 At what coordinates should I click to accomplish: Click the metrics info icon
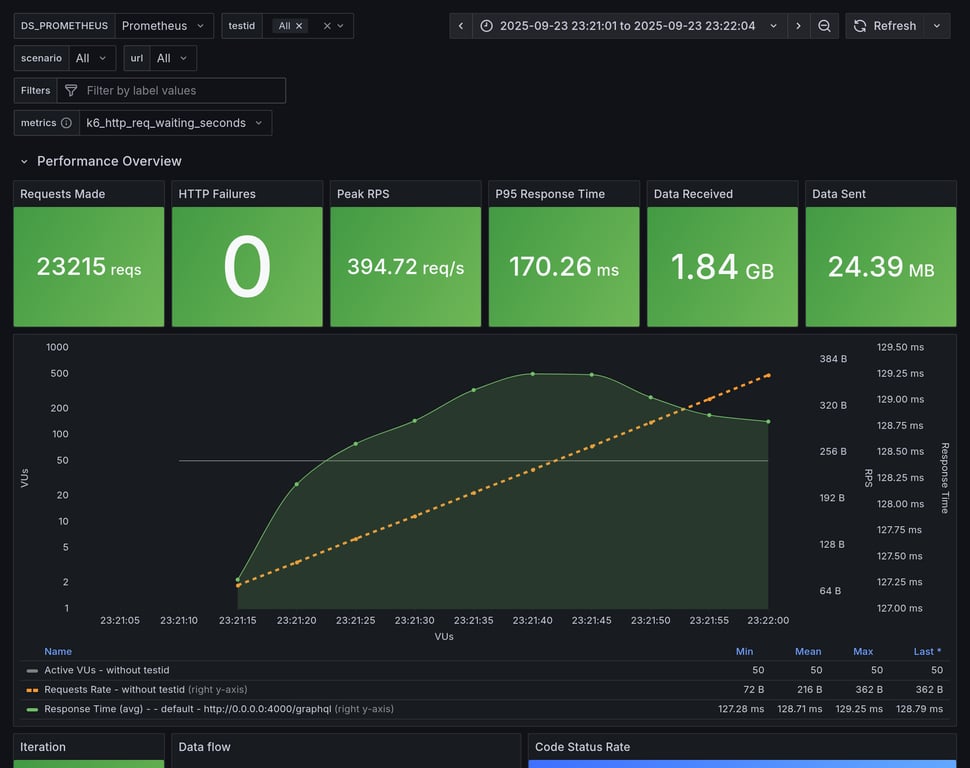click(66, 123)
